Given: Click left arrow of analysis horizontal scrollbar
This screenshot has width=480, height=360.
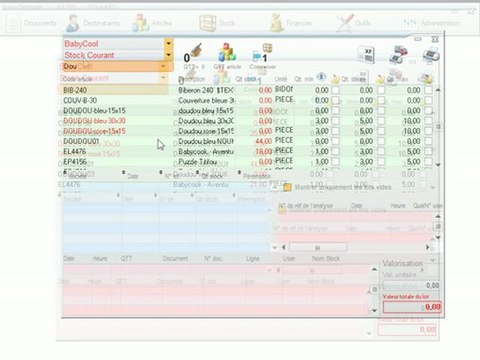Looking at the screenshot, I should pyautogui.click(x=284, y=247).
